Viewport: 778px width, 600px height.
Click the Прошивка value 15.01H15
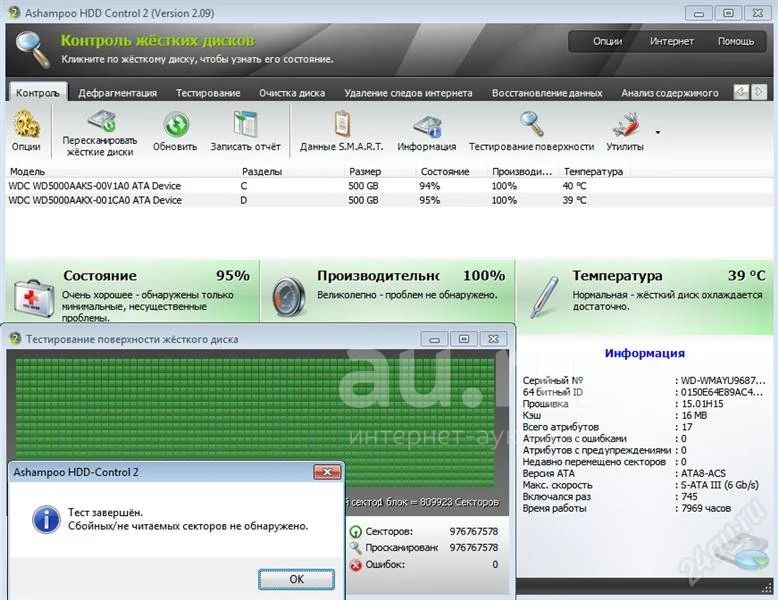coord(702,404)
